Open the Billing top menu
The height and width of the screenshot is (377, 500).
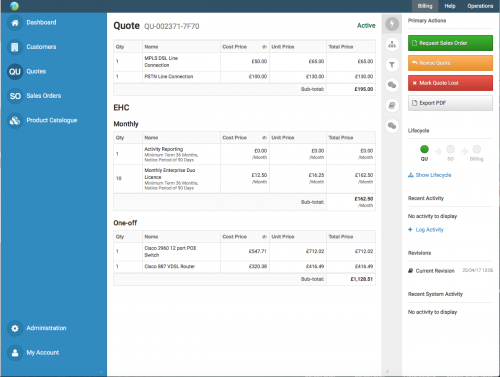(x=425, y=6)
